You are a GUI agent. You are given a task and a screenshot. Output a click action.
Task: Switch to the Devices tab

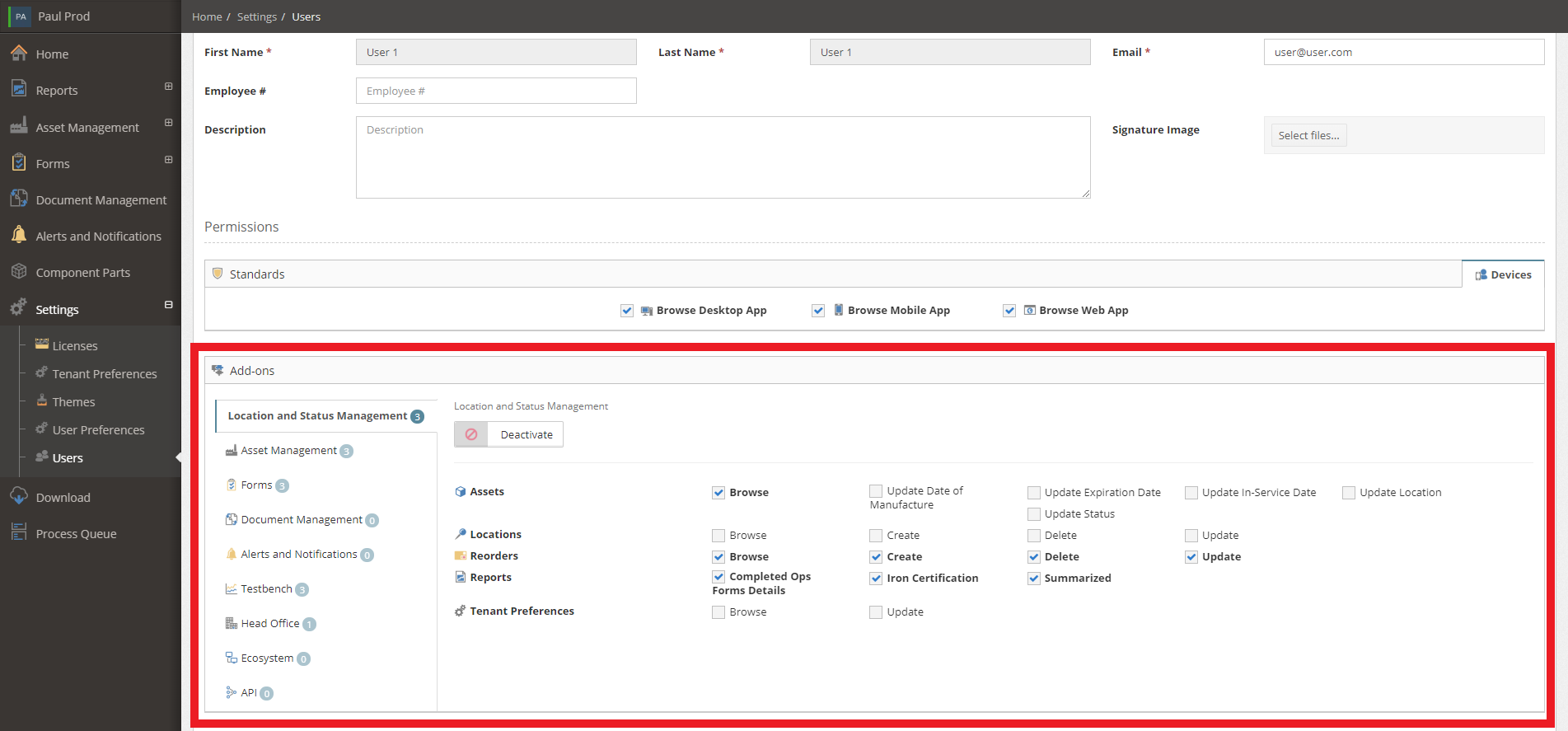(1503, 274)
